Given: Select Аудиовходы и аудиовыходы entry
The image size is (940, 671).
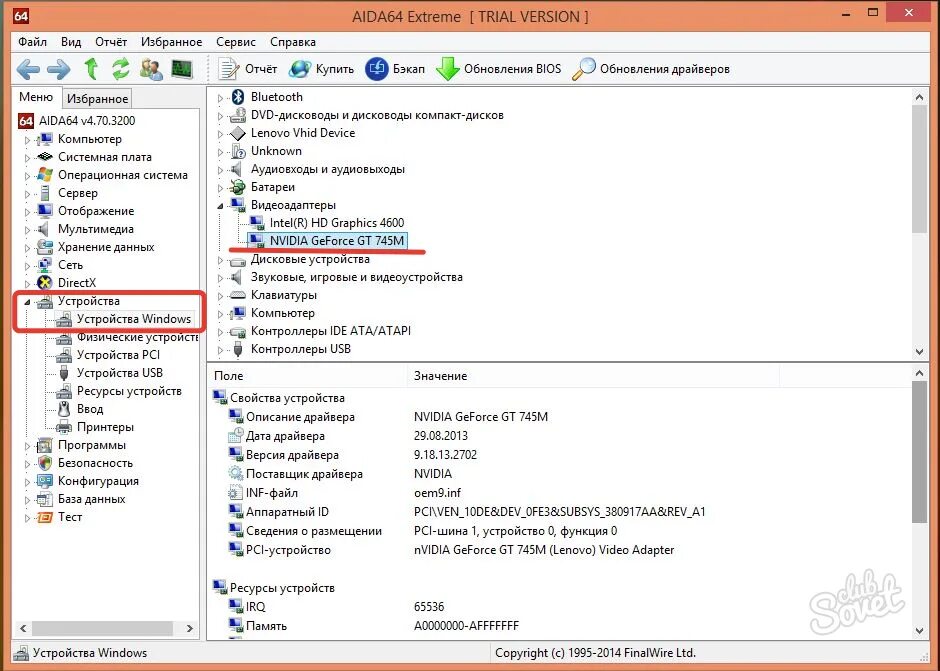Looking at the screenshot, I should click(327, 169).
